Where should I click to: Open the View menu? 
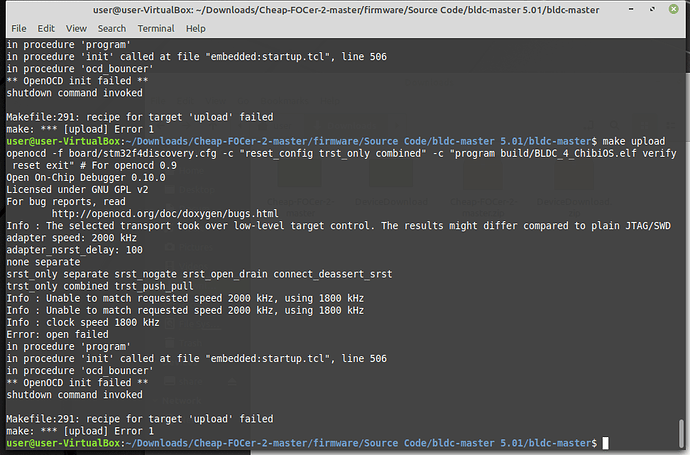pyautogui.click(x=77, y=29)
